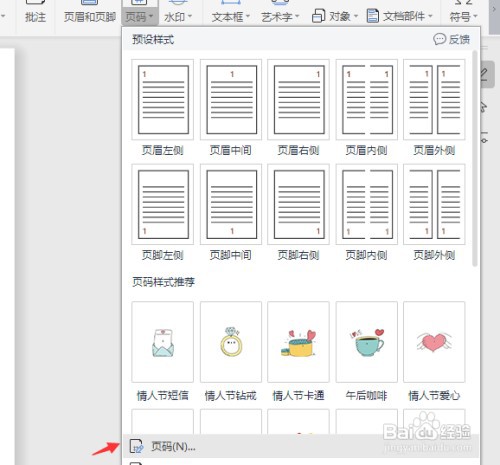The height and width of the screenshot is (465, 500).
Task: Choose the 情人节爱心 heart style
Action: [434, 342]
